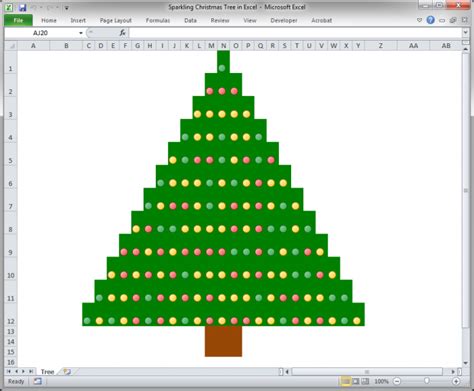Switch to Page Layout view icon
474x391 pixels.
(356, 381)
